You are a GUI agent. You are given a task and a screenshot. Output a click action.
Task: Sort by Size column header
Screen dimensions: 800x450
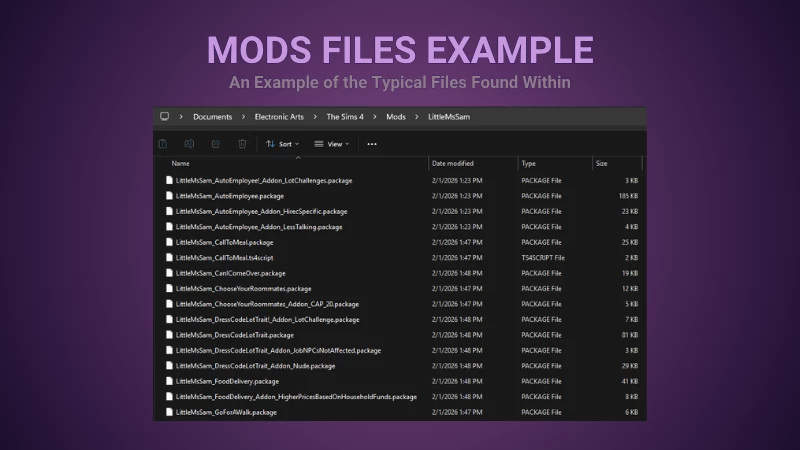tap(602, 163)
